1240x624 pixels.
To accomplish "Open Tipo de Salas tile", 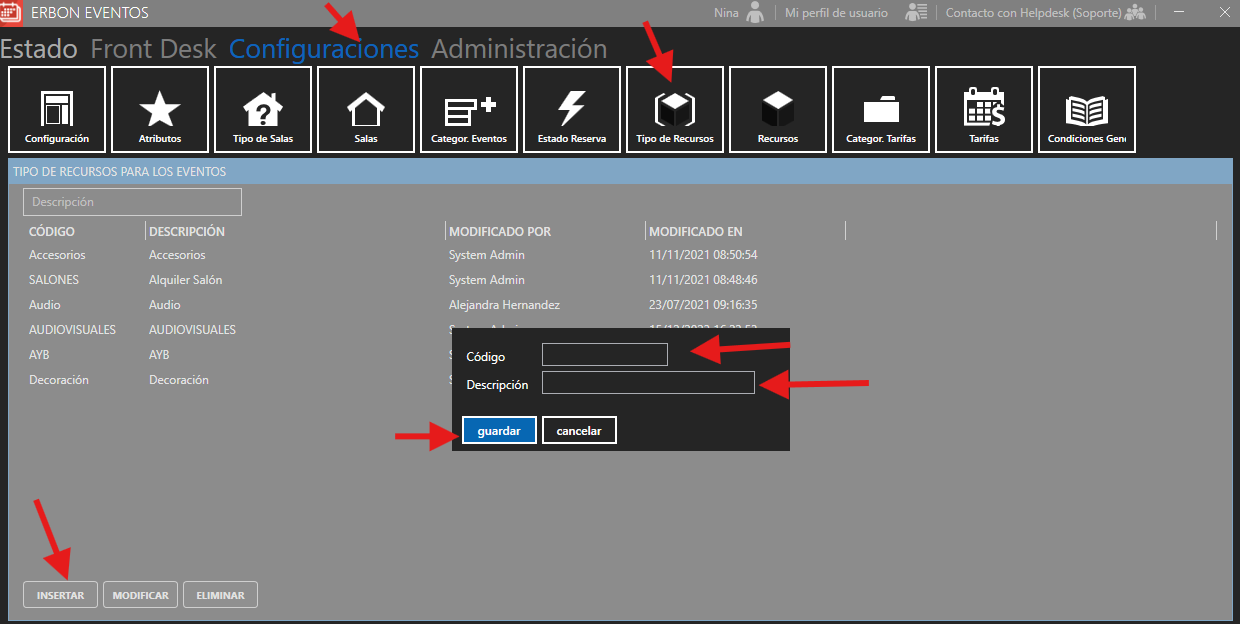I will [x=263, y=109].
